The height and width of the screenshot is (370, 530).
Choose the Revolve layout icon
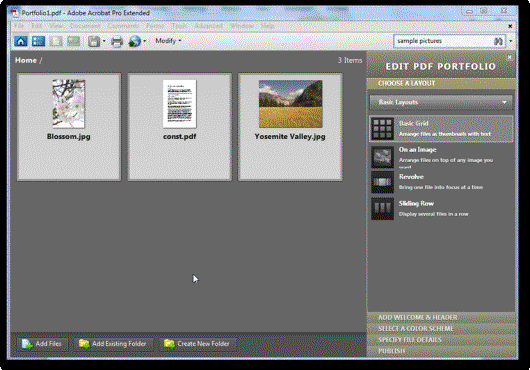coord(383,182)
